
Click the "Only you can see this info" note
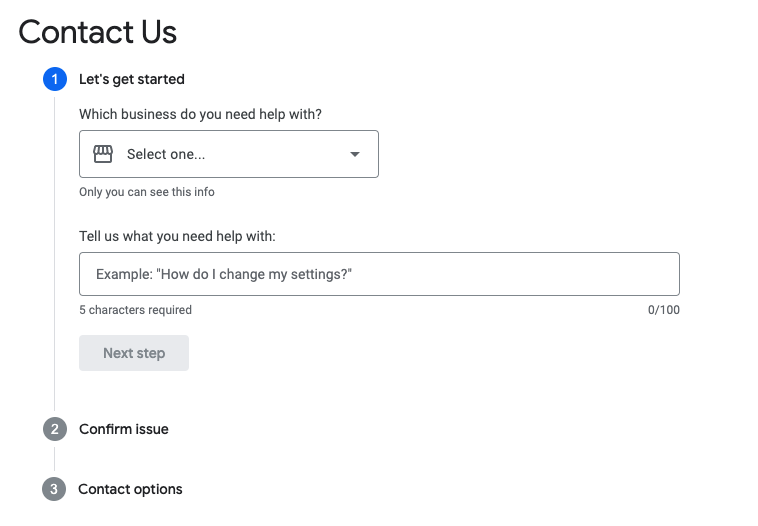coord(147,192)
